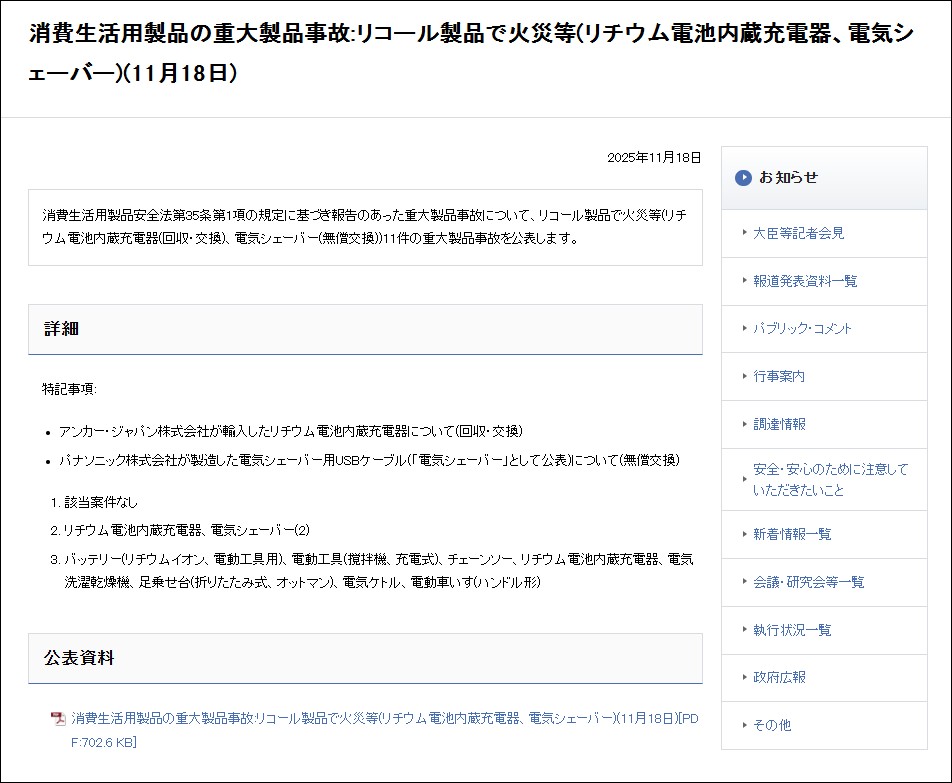Expand the パブリック・コメント sidebar entry
Image resolution: width=952 pixels, height=783 pixels.
(800, 328)
